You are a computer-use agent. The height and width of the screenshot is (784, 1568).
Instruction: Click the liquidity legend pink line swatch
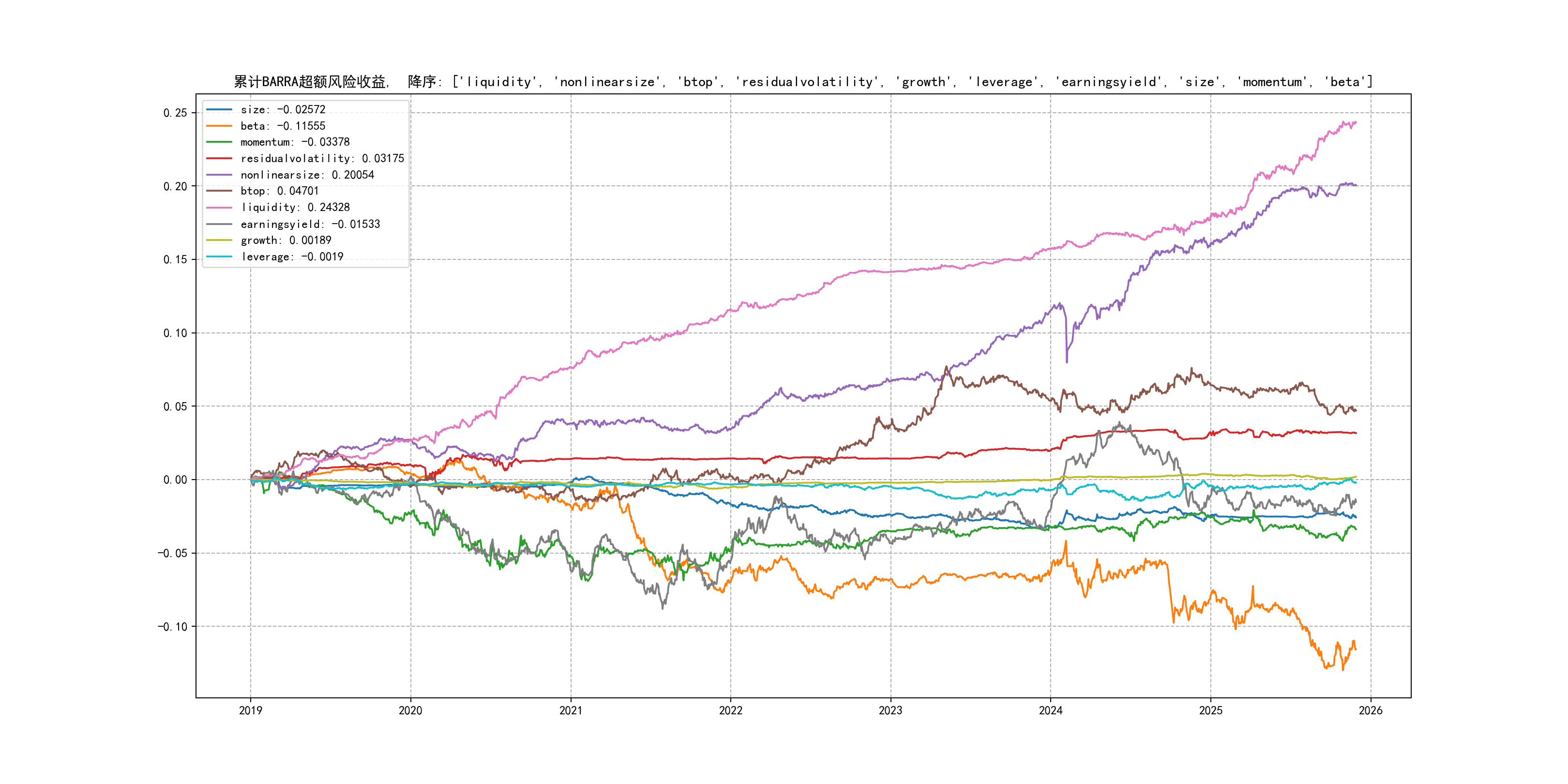pos(219,208)
